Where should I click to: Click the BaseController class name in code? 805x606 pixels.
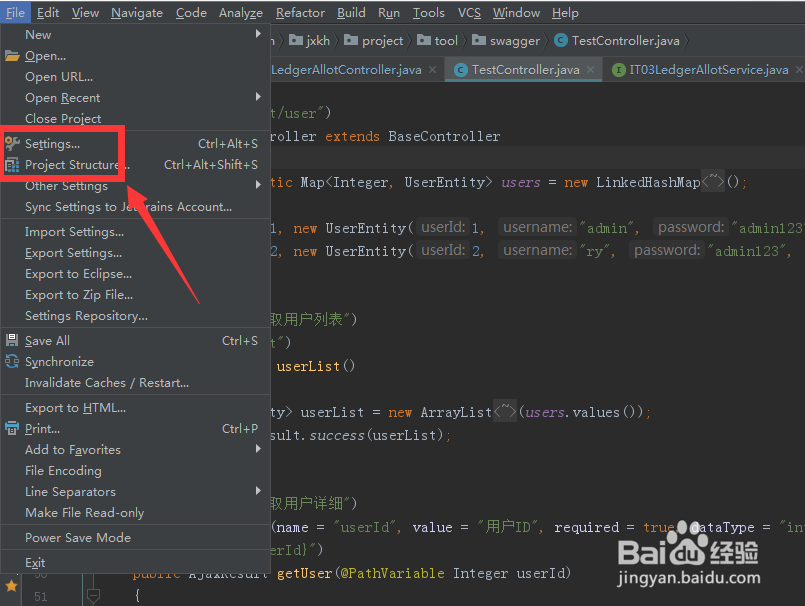point(444,136)
